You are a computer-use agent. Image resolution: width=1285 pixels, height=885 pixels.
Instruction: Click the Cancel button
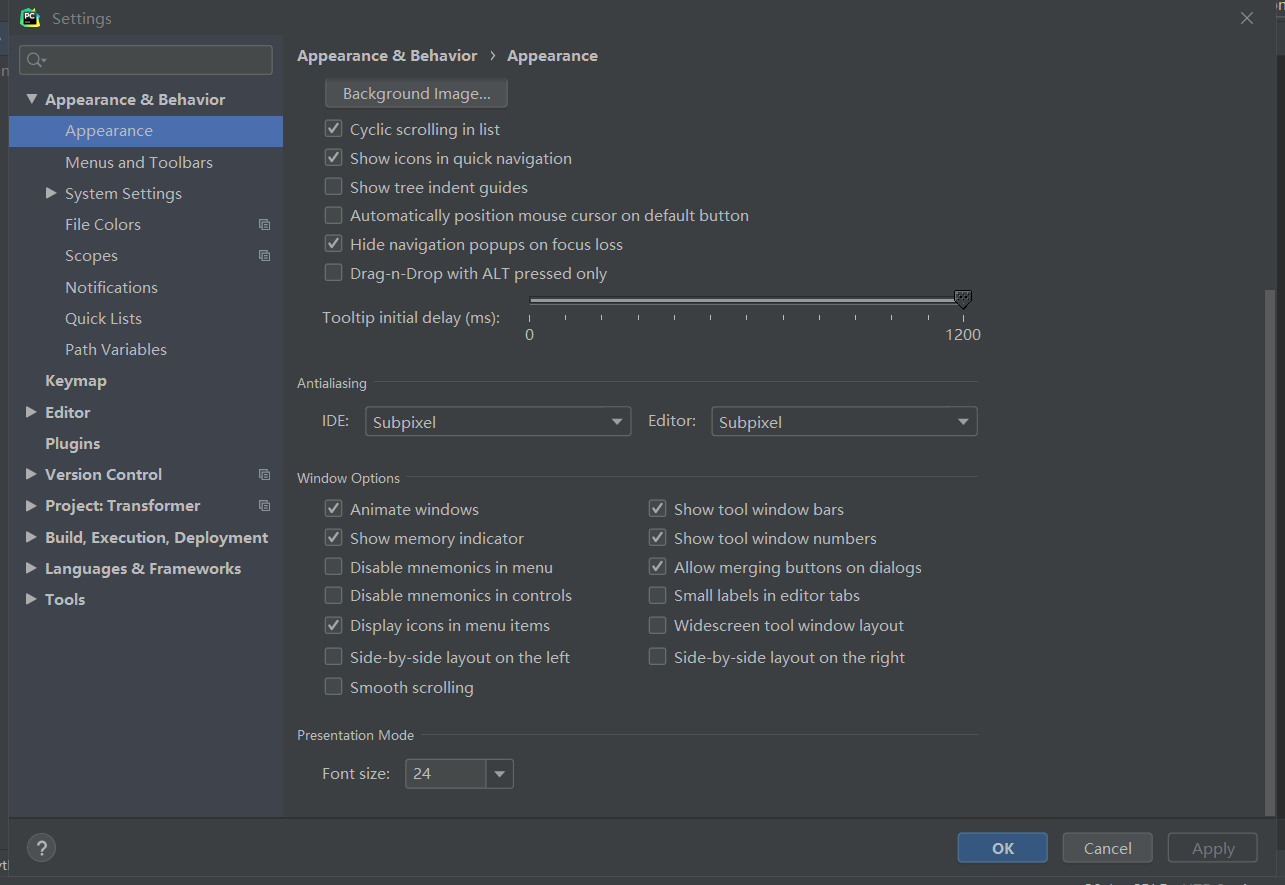pos(1108,848)
